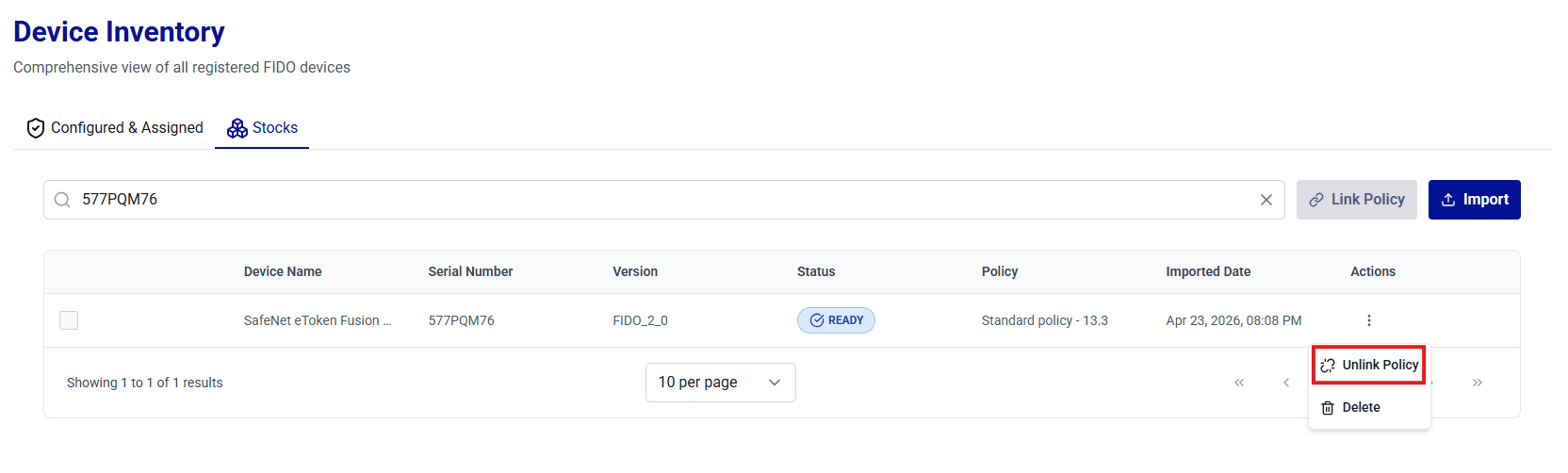Focus the search field containing 577PQM76
The width and height of the screenshot is (1568, 473).
660,200
